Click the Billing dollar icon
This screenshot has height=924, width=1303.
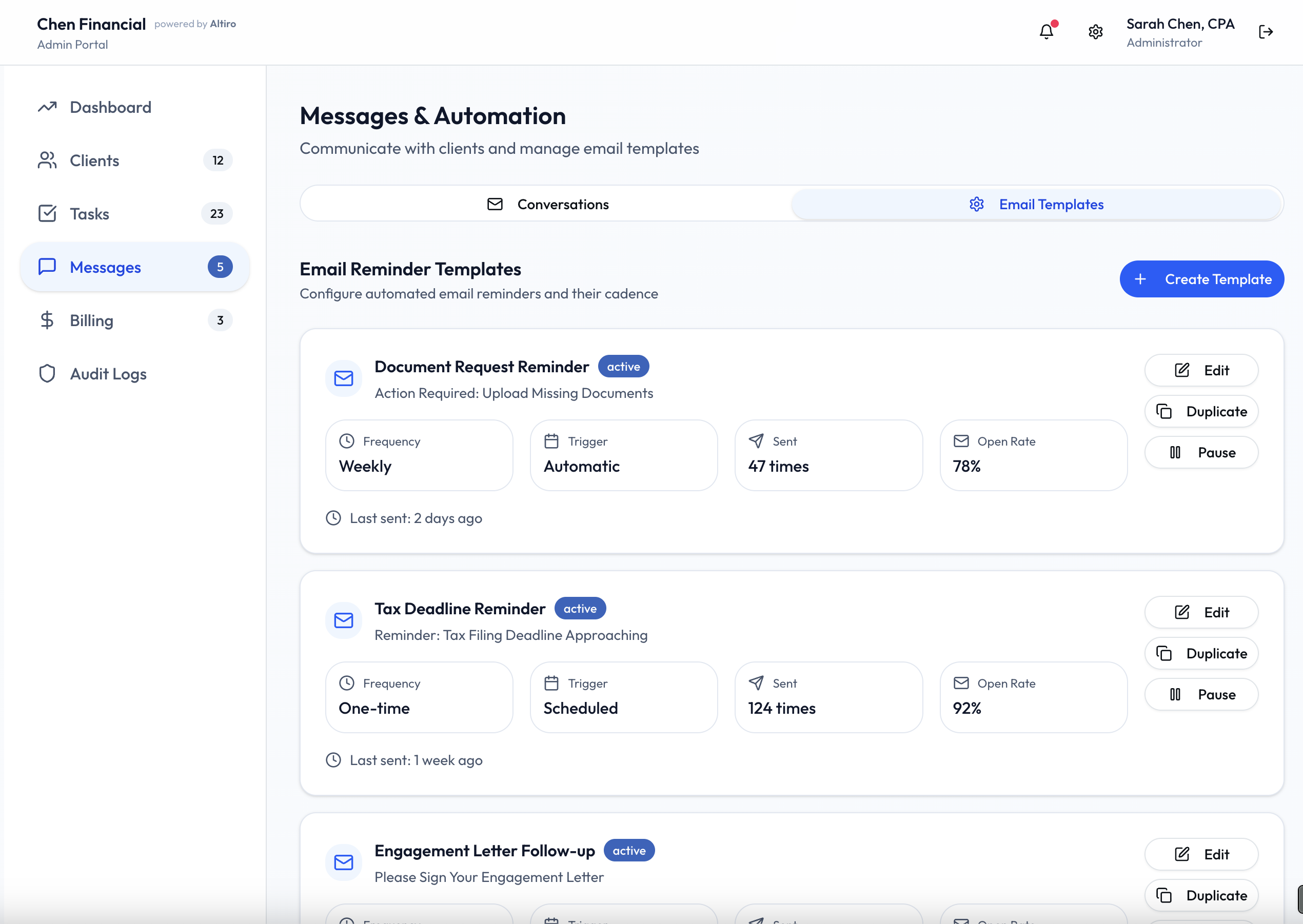click(47, 320)
